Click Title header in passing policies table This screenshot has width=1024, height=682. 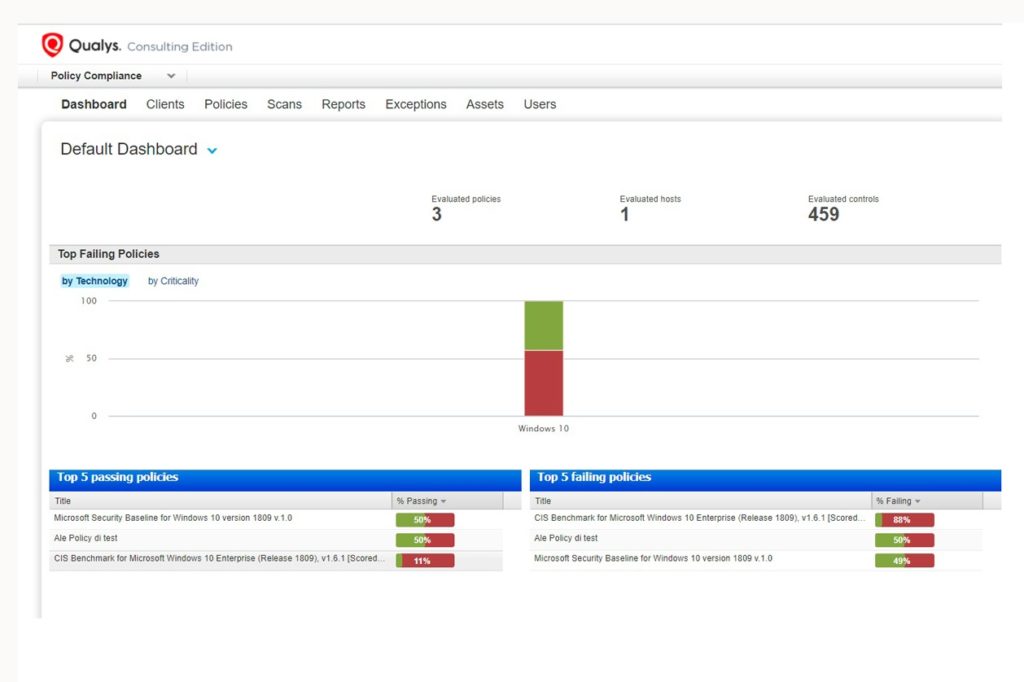pyautogui.click(x=63, y=501)
